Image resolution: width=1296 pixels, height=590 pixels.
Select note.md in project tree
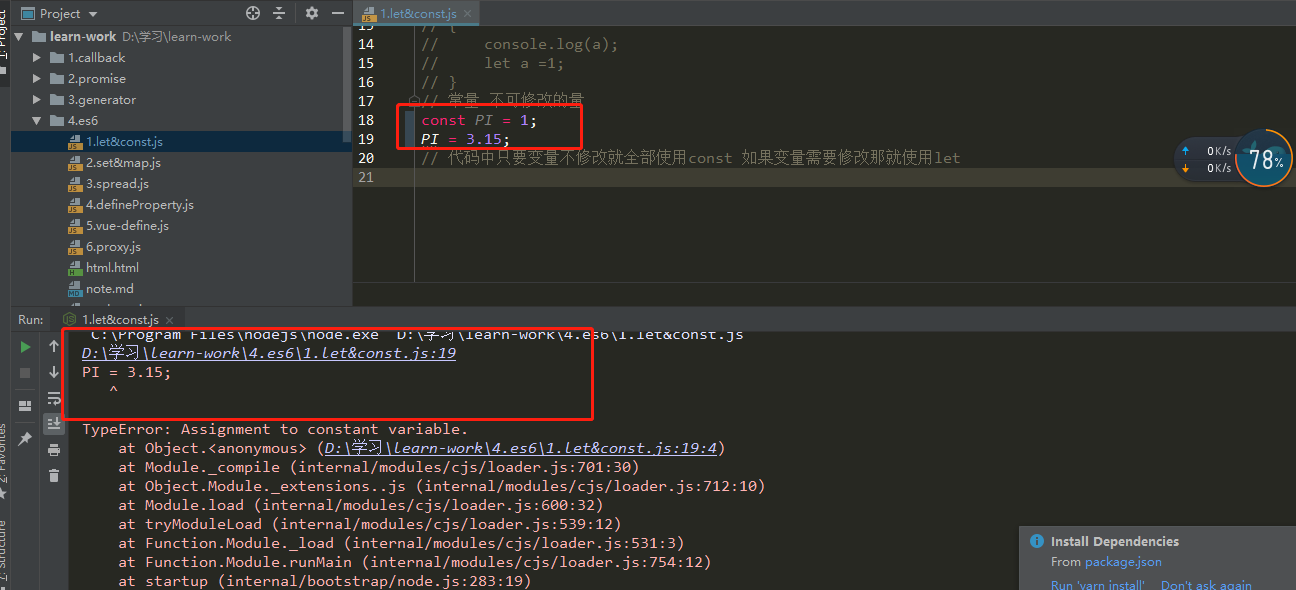point(109,289)
